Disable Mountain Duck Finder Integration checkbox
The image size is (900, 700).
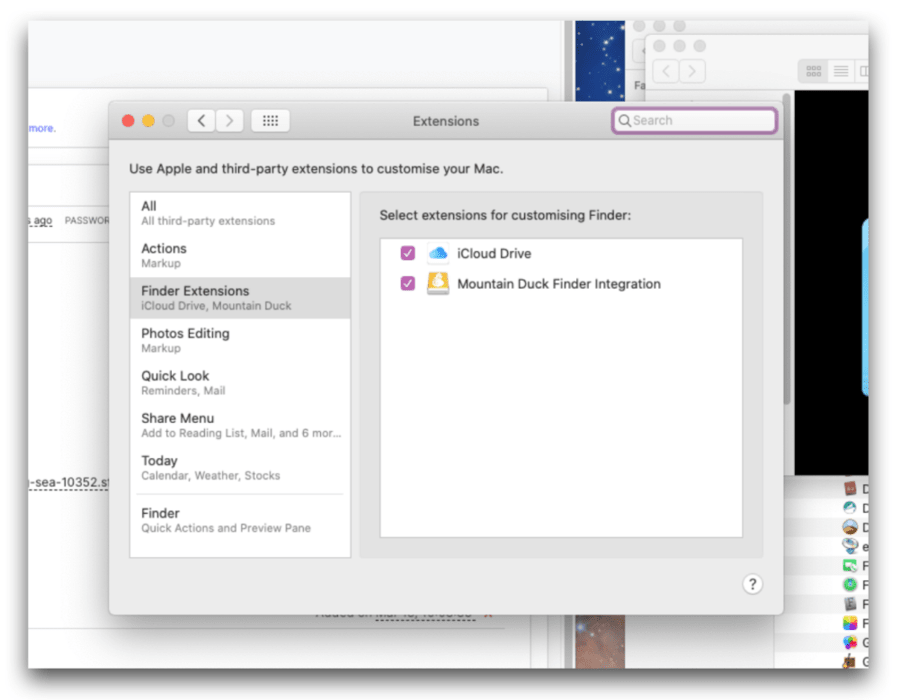point(407,284)
